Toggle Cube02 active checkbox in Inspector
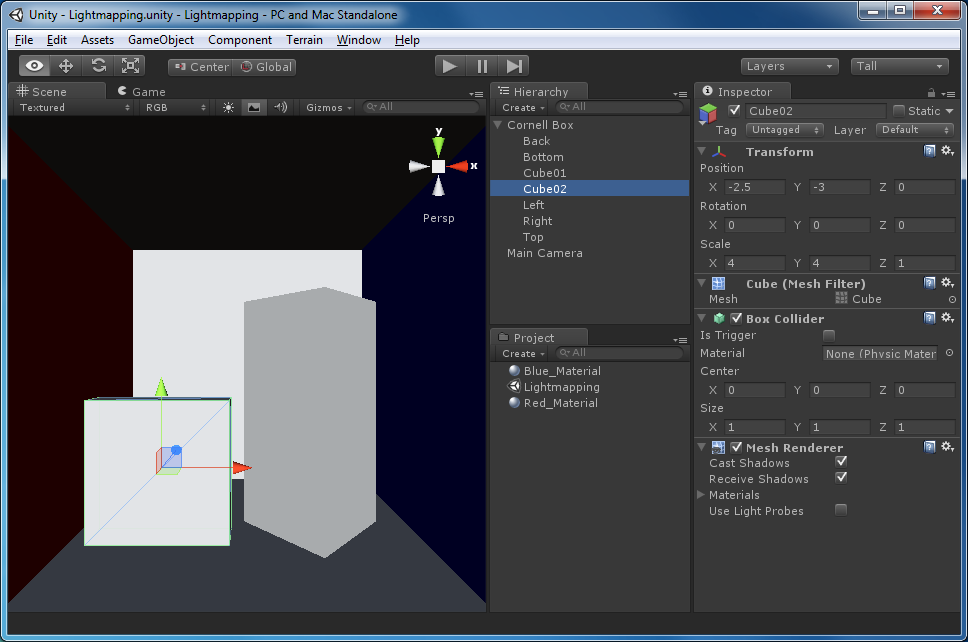Viewport: 968px width, 642px height. point(734,110)
